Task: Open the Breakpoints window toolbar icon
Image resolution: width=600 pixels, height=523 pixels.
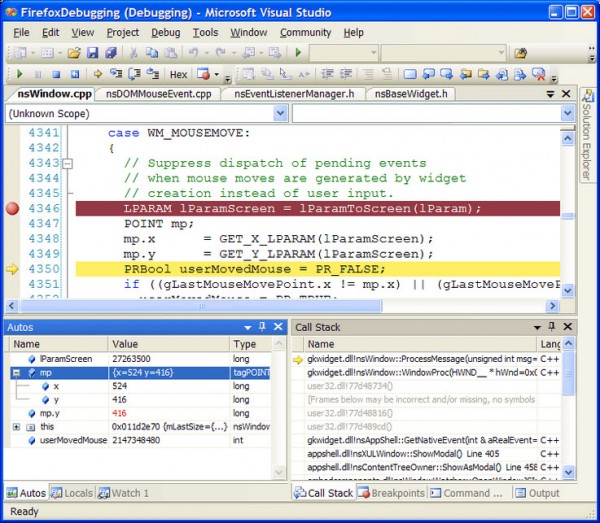Action: 203,73
